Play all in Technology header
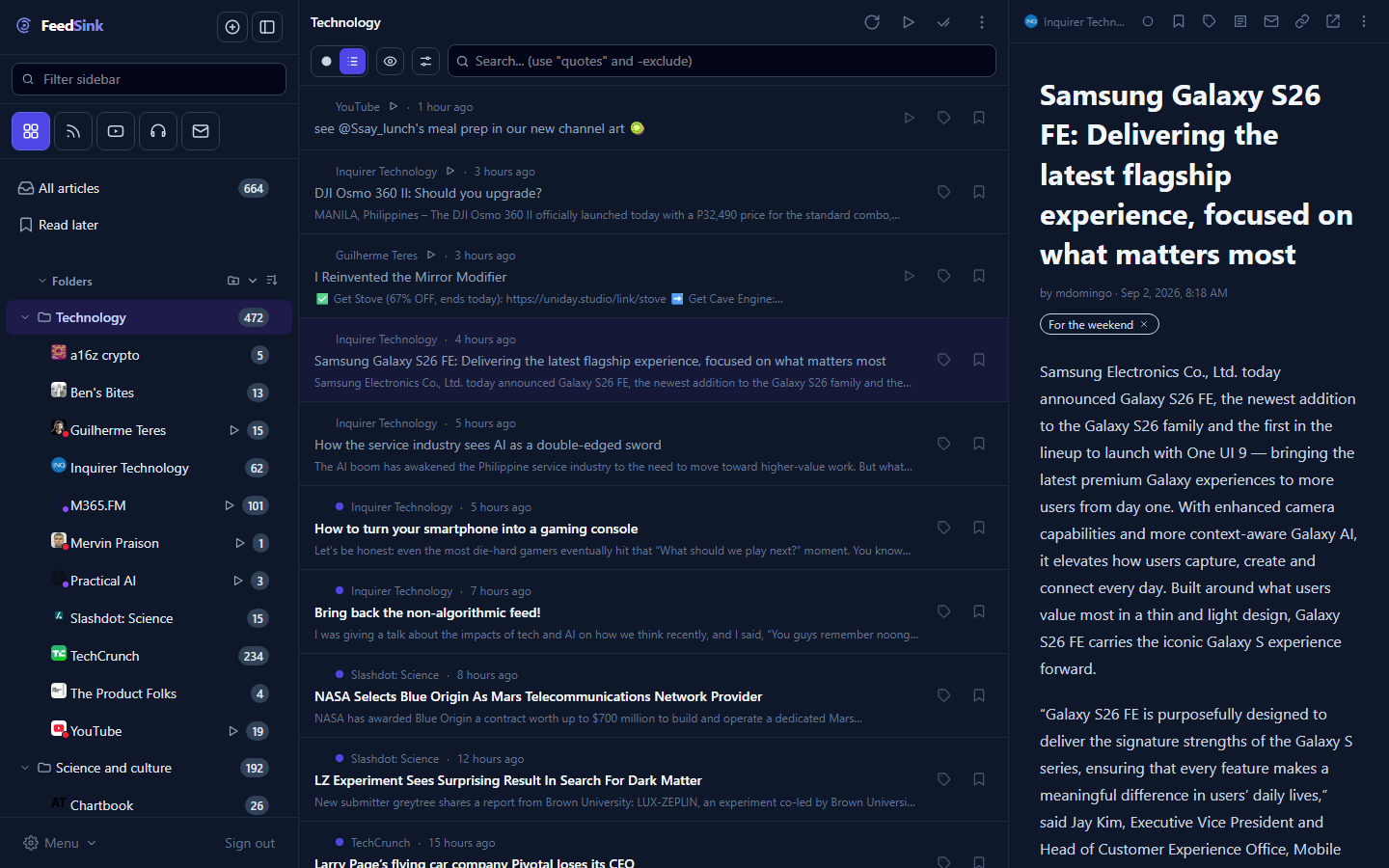 (x=909, y=22)
